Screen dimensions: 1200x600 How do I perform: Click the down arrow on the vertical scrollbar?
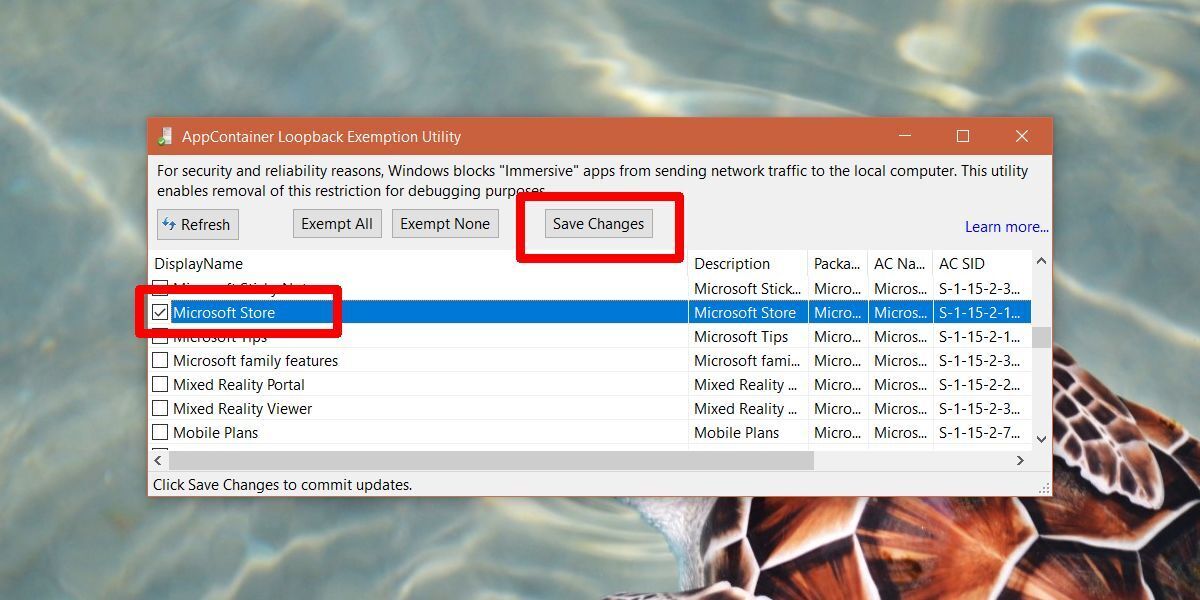coord(1041,440)
